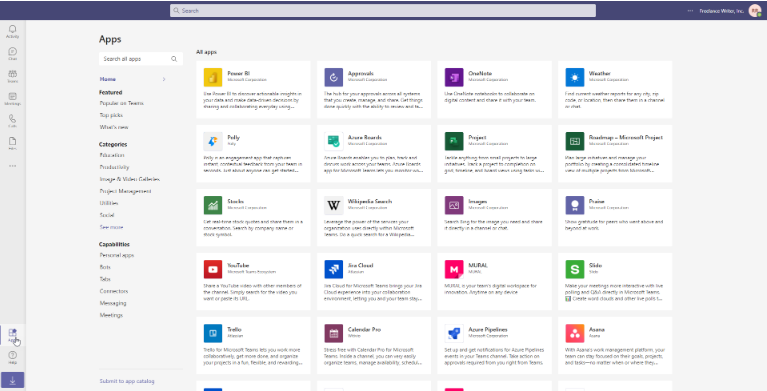
Task: Expand categories with See more
Action: (112, 227)
